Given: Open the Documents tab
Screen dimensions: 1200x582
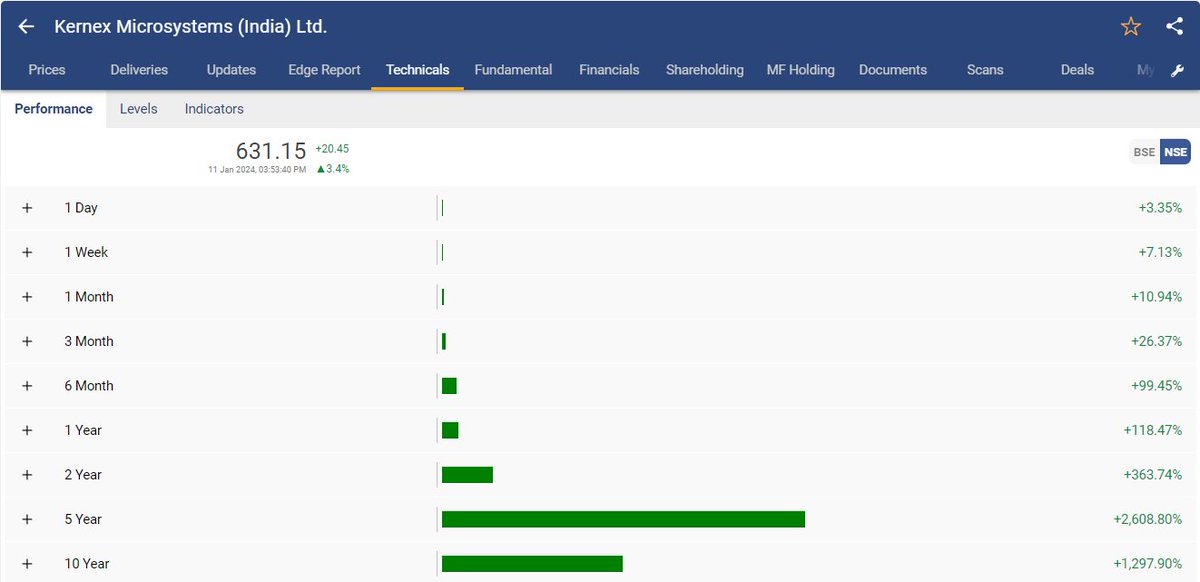Looking at the screenshot, I should click(x=893, y=70).
